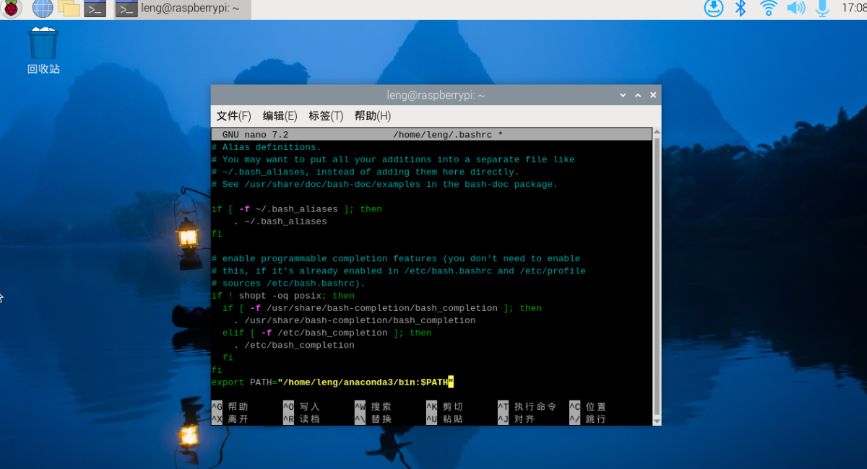Open the 编辑(E) menu
This screenshot has height=469, width=867.
[280, 116]
